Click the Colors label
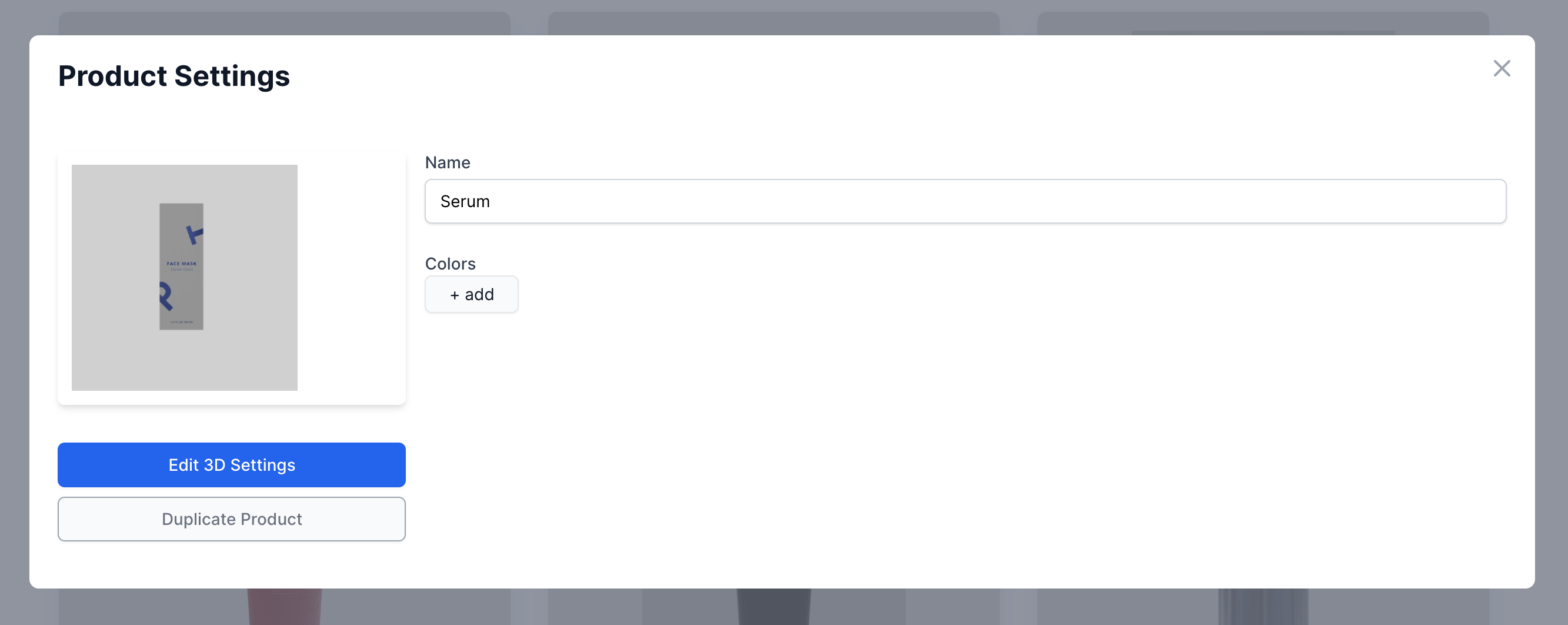The height and width of the screenshot is (625, 1568). [x=450, y=264]
